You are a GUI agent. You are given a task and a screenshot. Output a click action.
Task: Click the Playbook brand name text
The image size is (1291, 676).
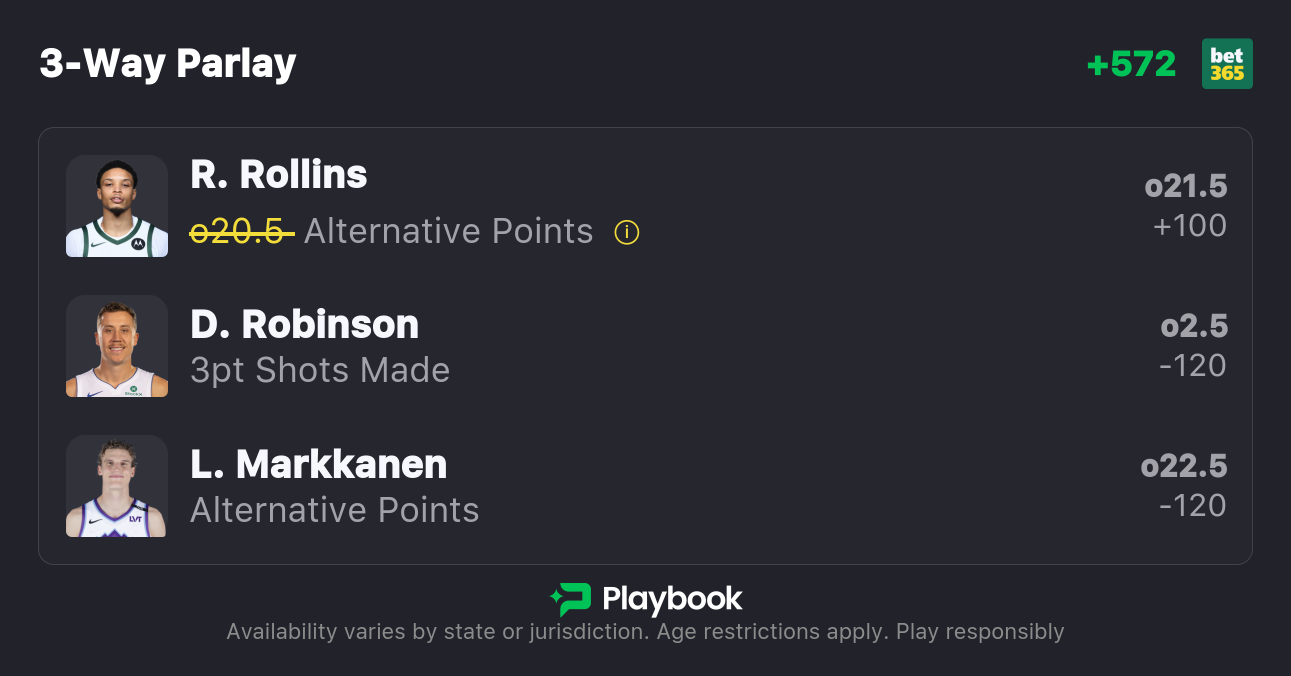(672, 599)
